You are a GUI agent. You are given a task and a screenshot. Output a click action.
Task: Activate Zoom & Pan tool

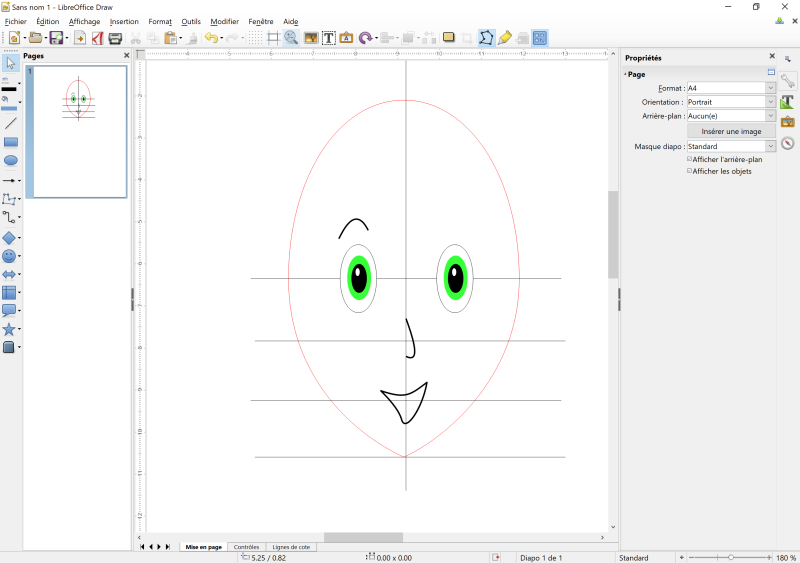click(x=291, y=38)
